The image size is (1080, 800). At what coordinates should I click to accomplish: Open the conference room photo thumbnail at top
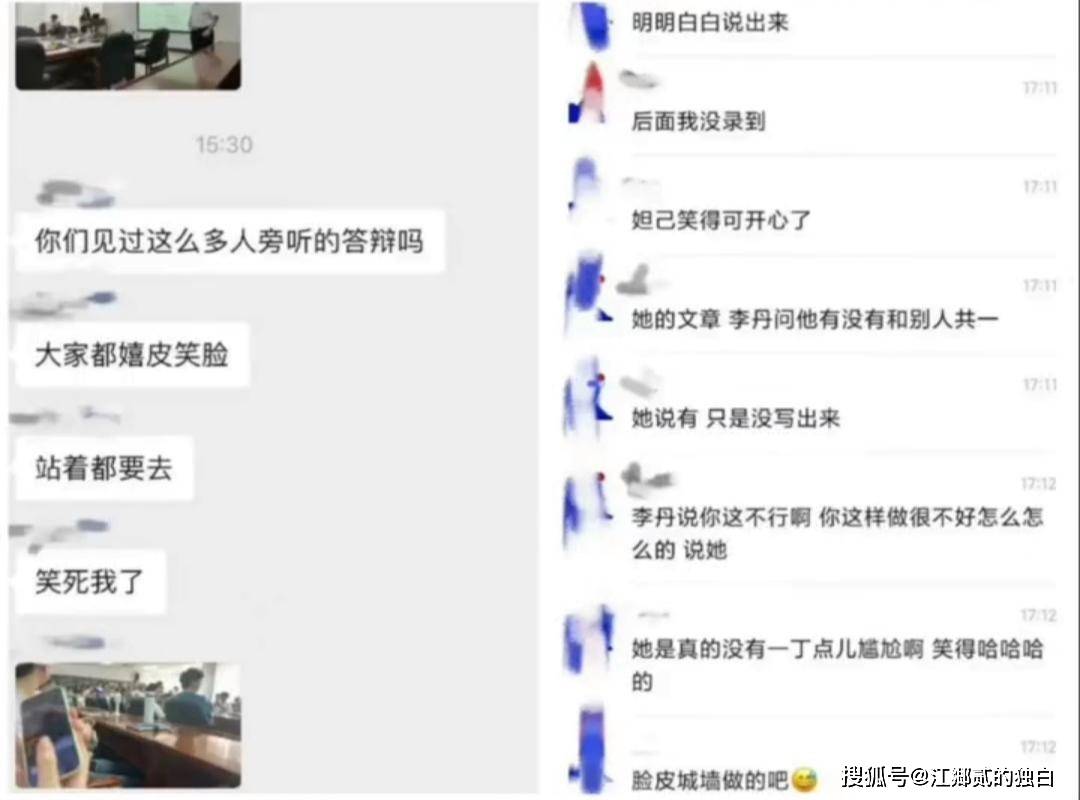(x=128, y=45)
